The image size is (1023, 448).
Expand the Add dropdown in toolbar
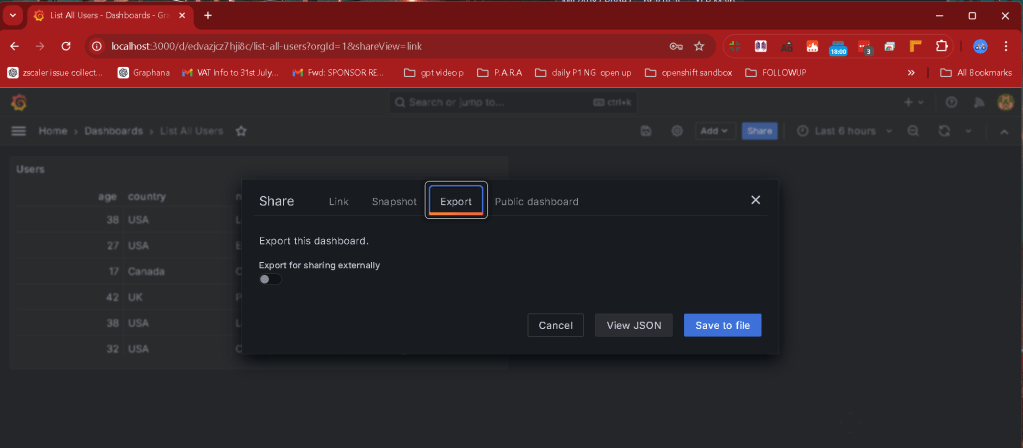coord(715,131)
